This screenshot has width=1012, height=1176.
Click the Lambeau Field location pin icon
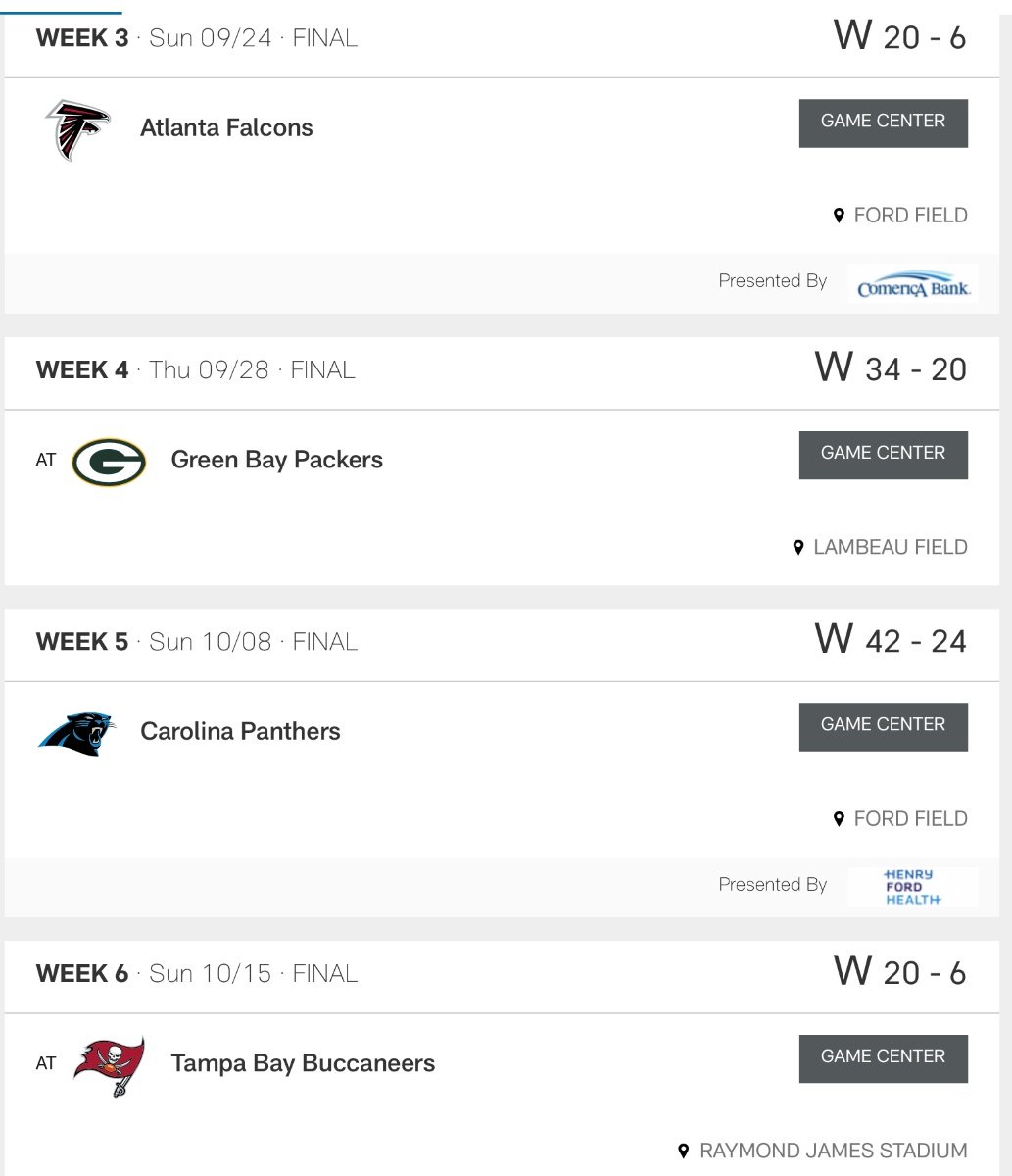pyautogui.click(x=798, y=548)
